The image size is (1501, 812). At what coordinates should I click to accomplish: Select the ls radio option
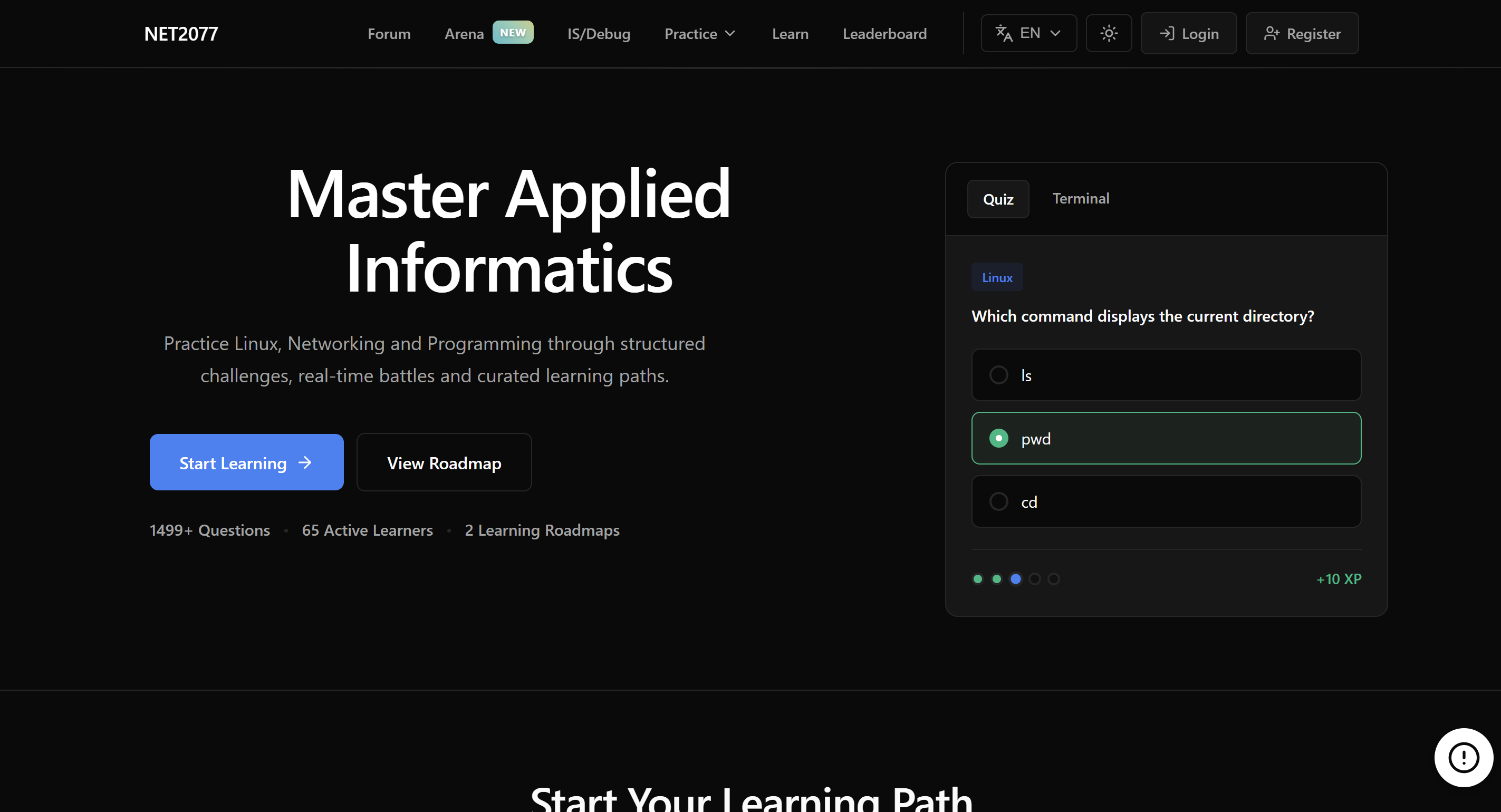click(999, 375)
